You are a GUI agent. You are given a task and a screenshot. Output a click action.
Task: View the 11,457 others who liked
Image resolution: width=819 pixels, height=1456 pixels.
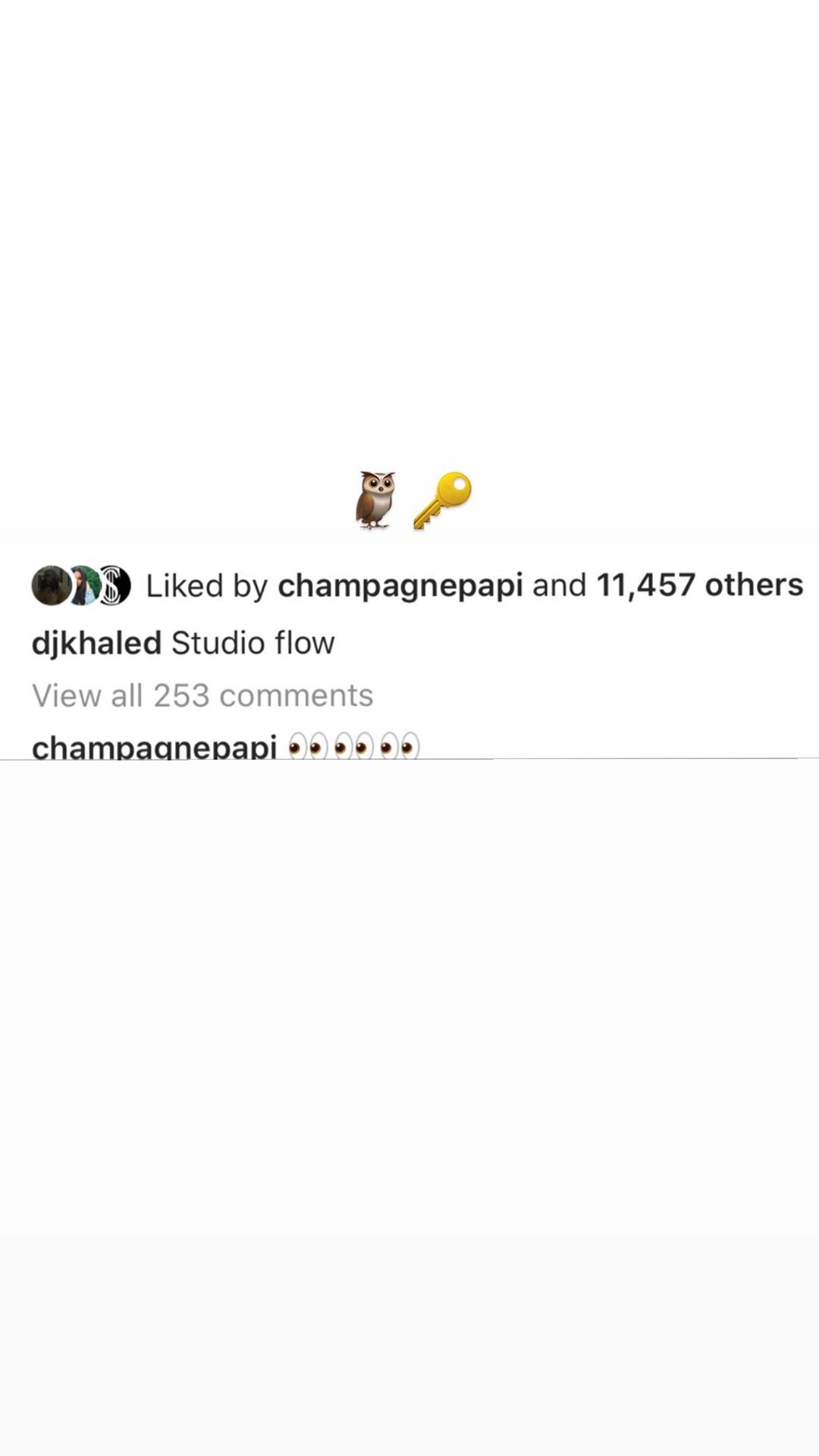[x=699, y=585]
